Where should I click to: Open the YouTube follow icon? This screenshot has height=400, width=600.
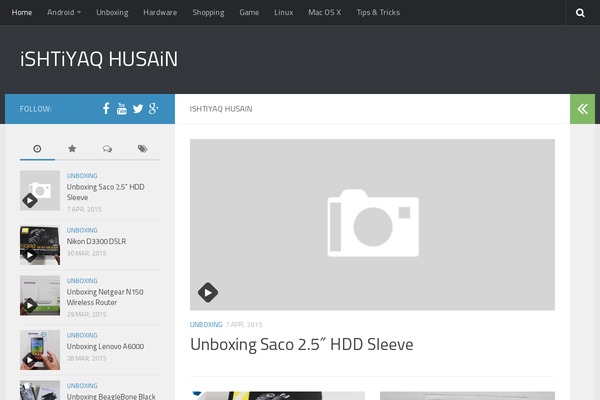click(122, 109)
